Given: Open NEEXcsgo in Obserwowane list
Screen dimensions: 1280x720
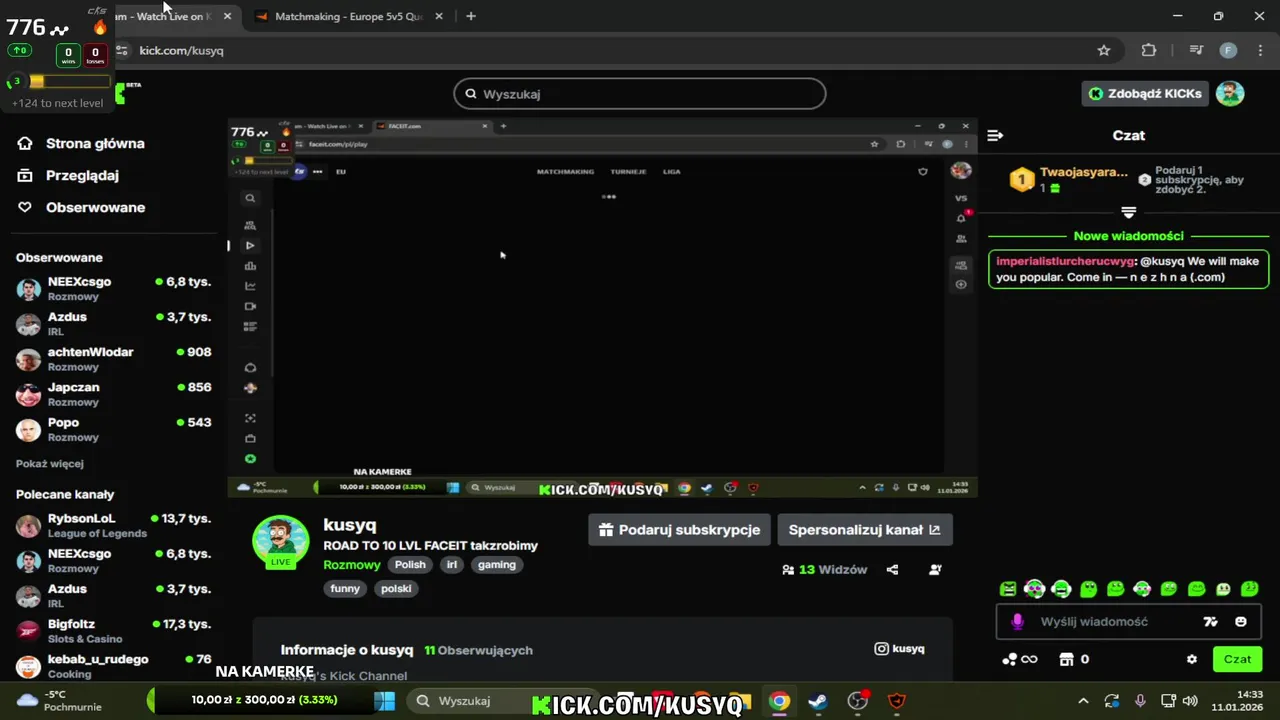Looking at the screenshot, I should [113, 289].
